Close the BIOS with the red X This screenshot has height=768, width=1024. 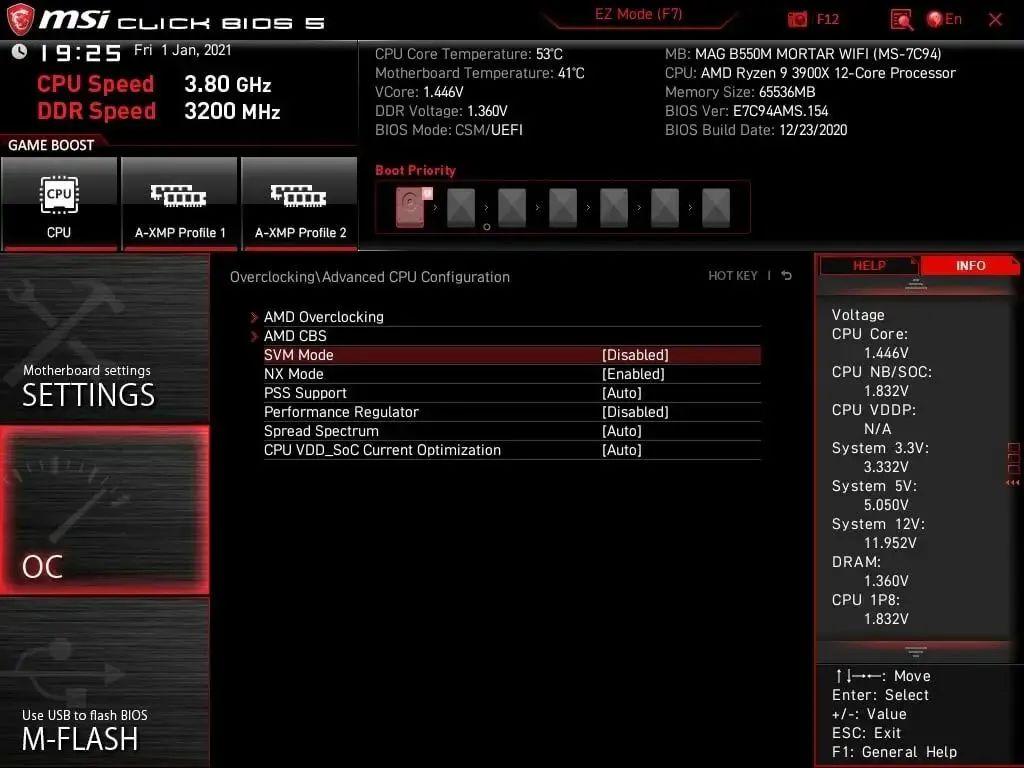click(995, 20)
